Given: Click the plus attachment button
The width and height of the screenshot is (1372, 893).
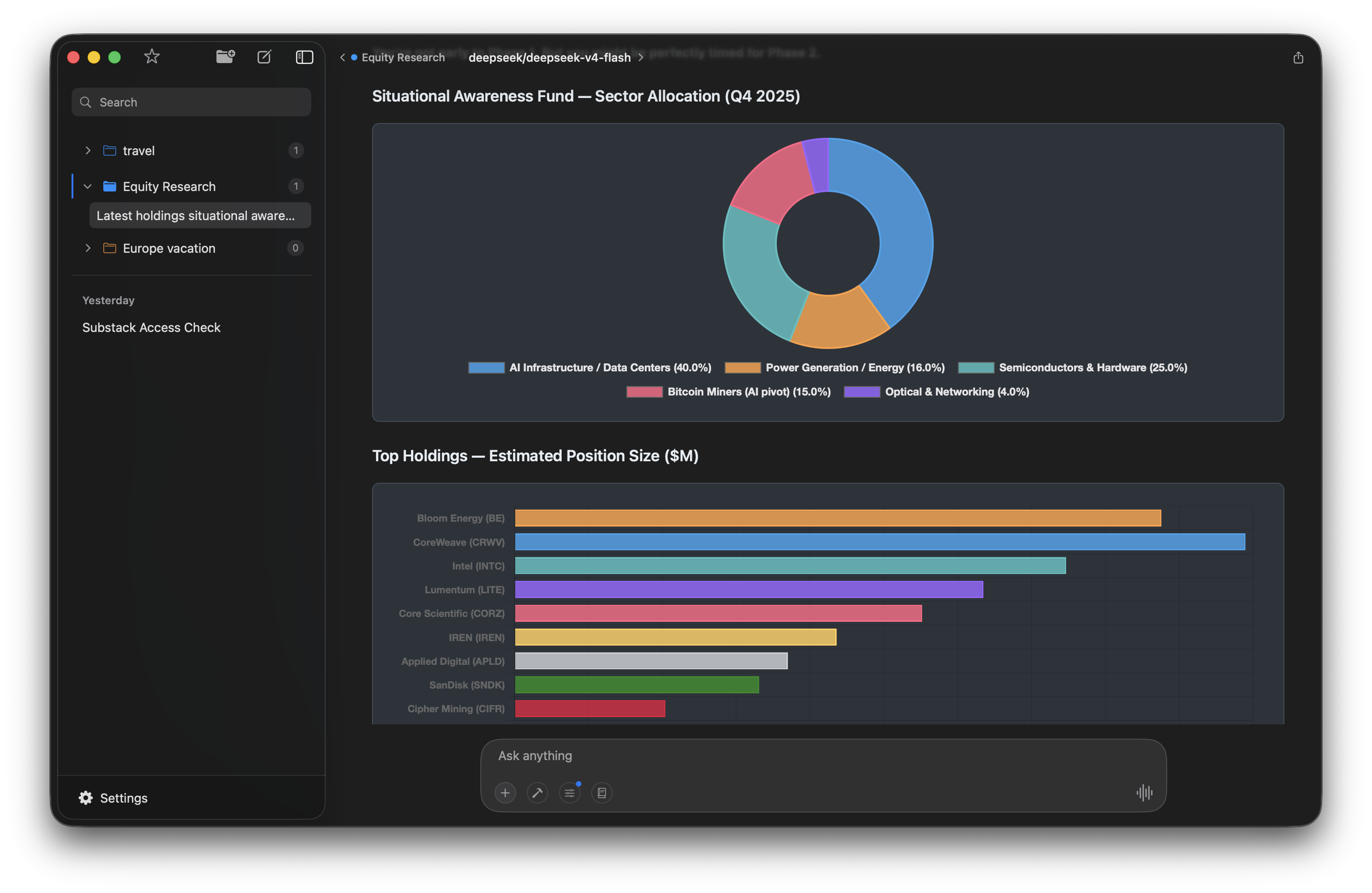Looking at the screenshot, I should coord(505,793).
